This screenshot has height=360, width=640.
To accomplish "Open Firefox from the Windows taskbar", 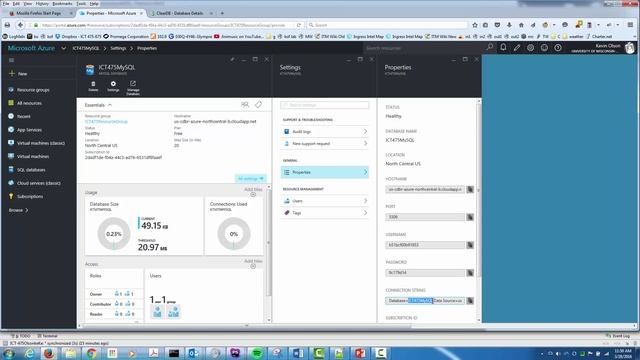I will coord(49,353).
